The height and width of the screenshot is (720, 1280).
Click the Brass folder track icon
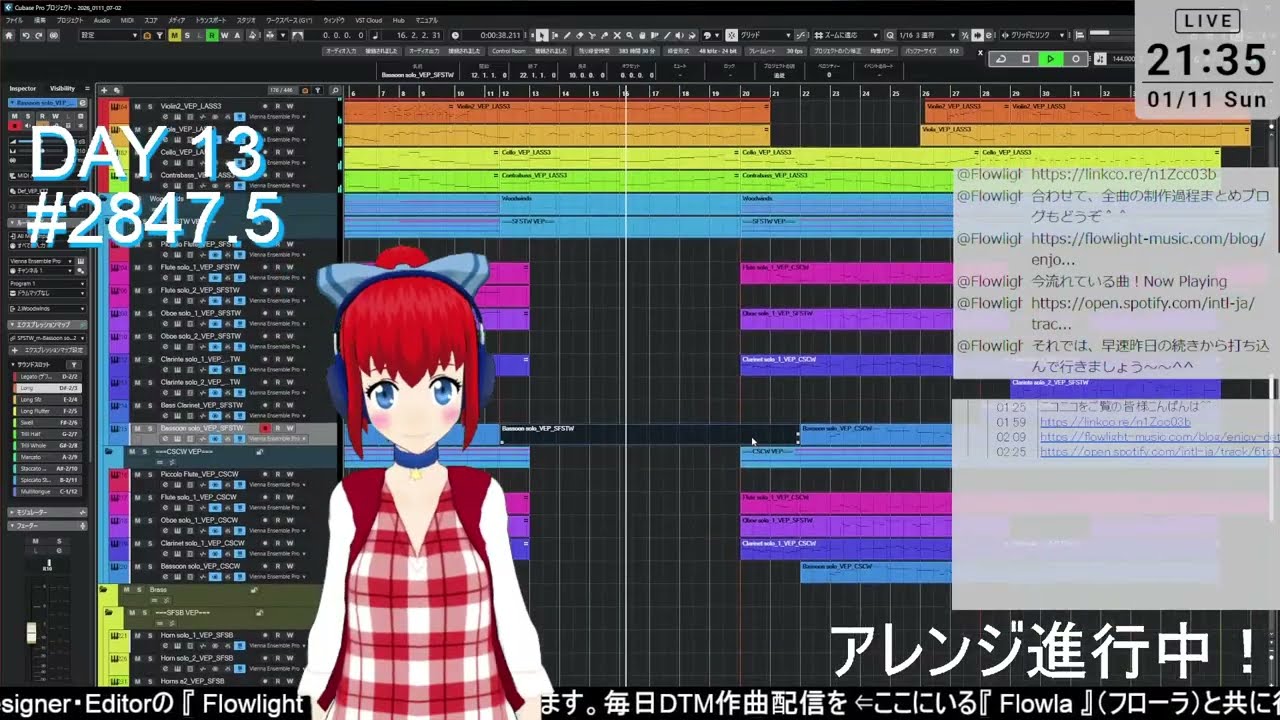(x=105, y=590)
